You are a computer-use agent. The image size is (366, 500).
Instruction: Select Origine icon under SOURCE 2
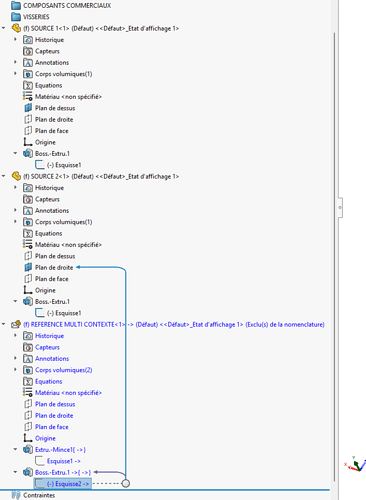point(28,290)
